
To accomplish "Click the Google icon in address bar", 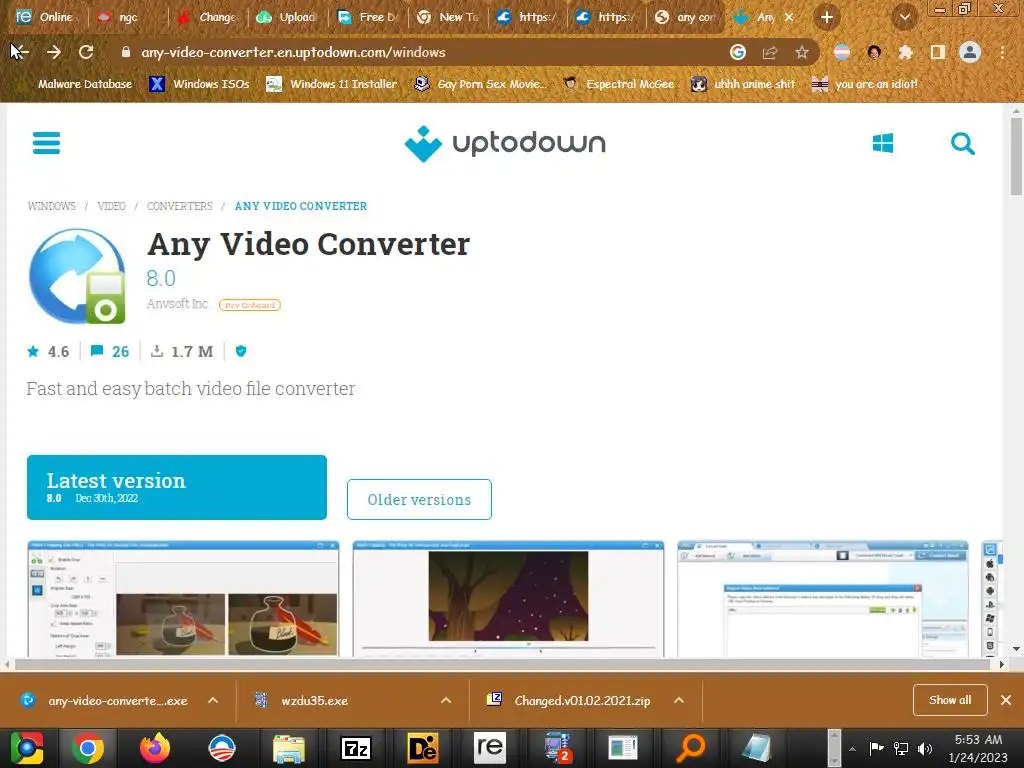I will click(x=738, y=52).
